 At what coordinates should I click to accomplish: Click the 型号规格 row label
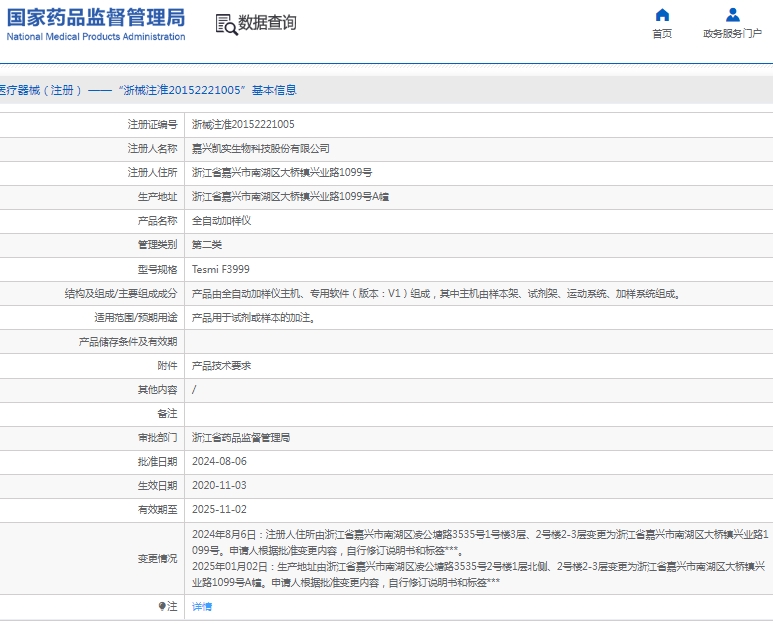pyautogui.click(x=157, y=270)
